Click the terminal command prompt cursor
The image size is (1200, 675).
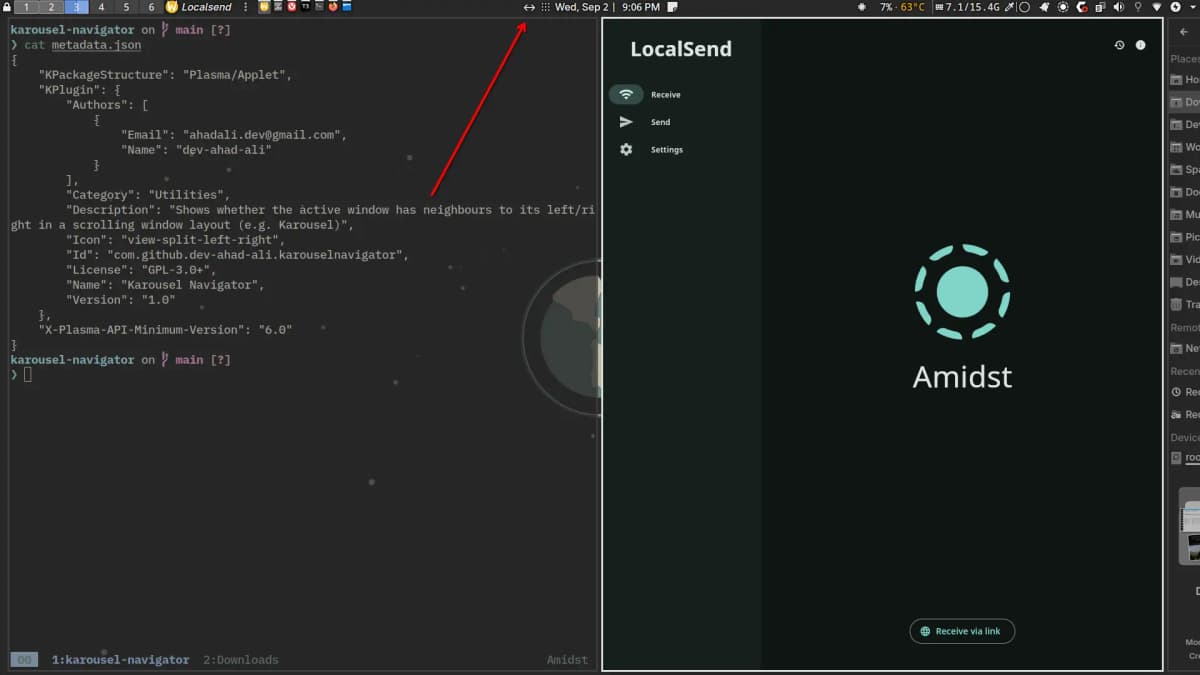point(28,374)
